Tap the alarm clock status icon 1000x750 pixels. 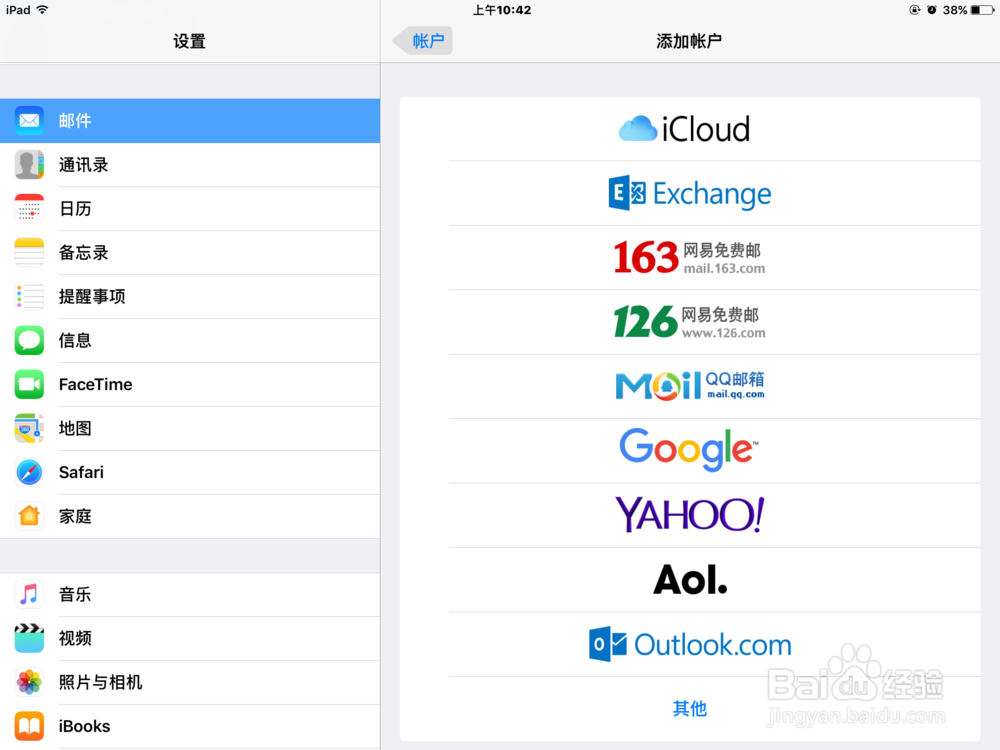click(932, 10)
